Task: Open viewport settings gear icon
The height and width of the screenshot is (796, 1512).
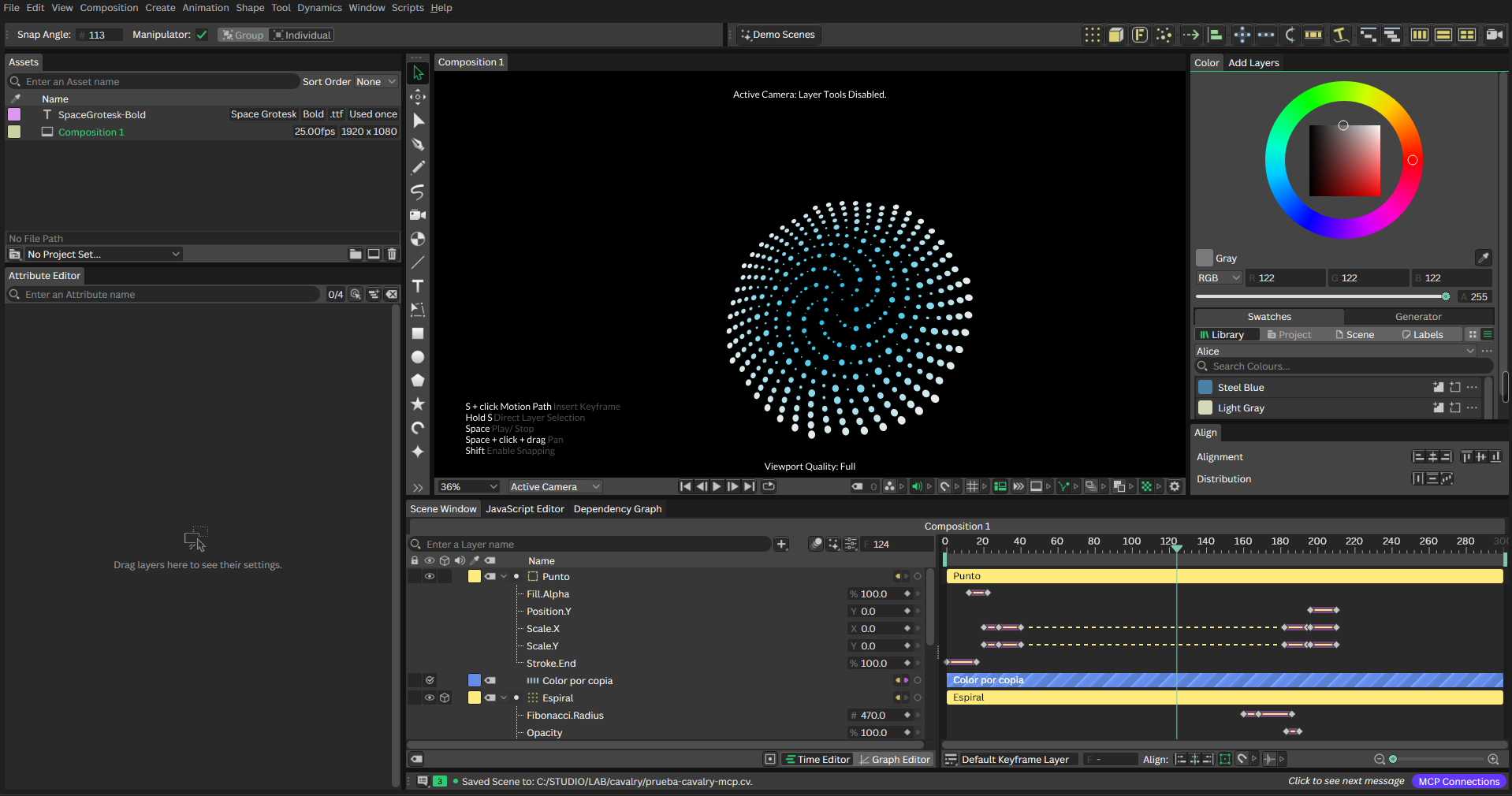Action: [1175, 486]
